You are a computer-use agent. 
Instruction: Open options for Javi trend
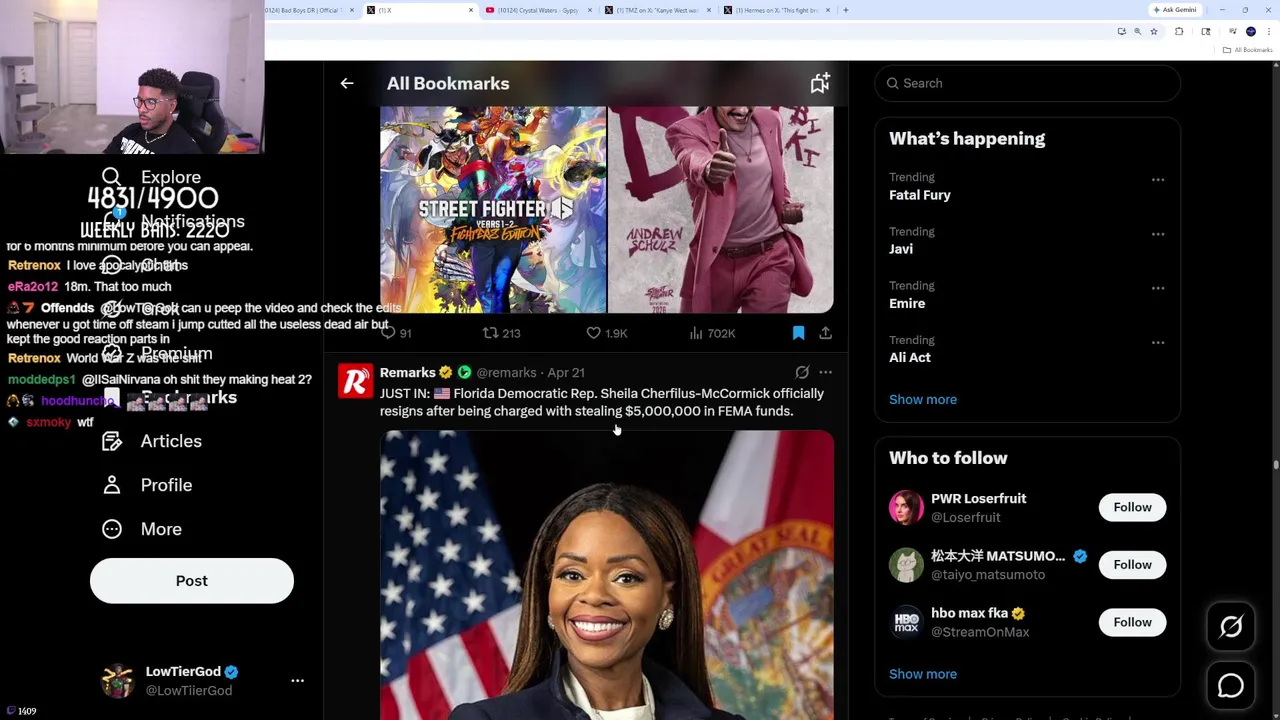(1158, 234)
